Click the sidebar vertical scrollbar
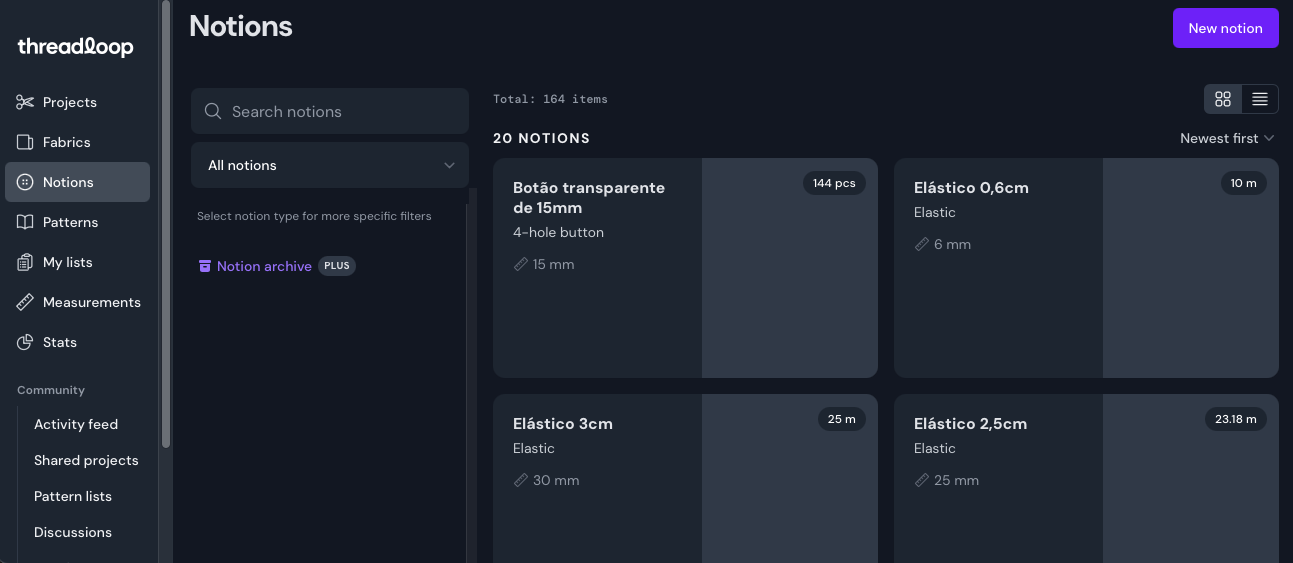 click(x=166, y=220)
